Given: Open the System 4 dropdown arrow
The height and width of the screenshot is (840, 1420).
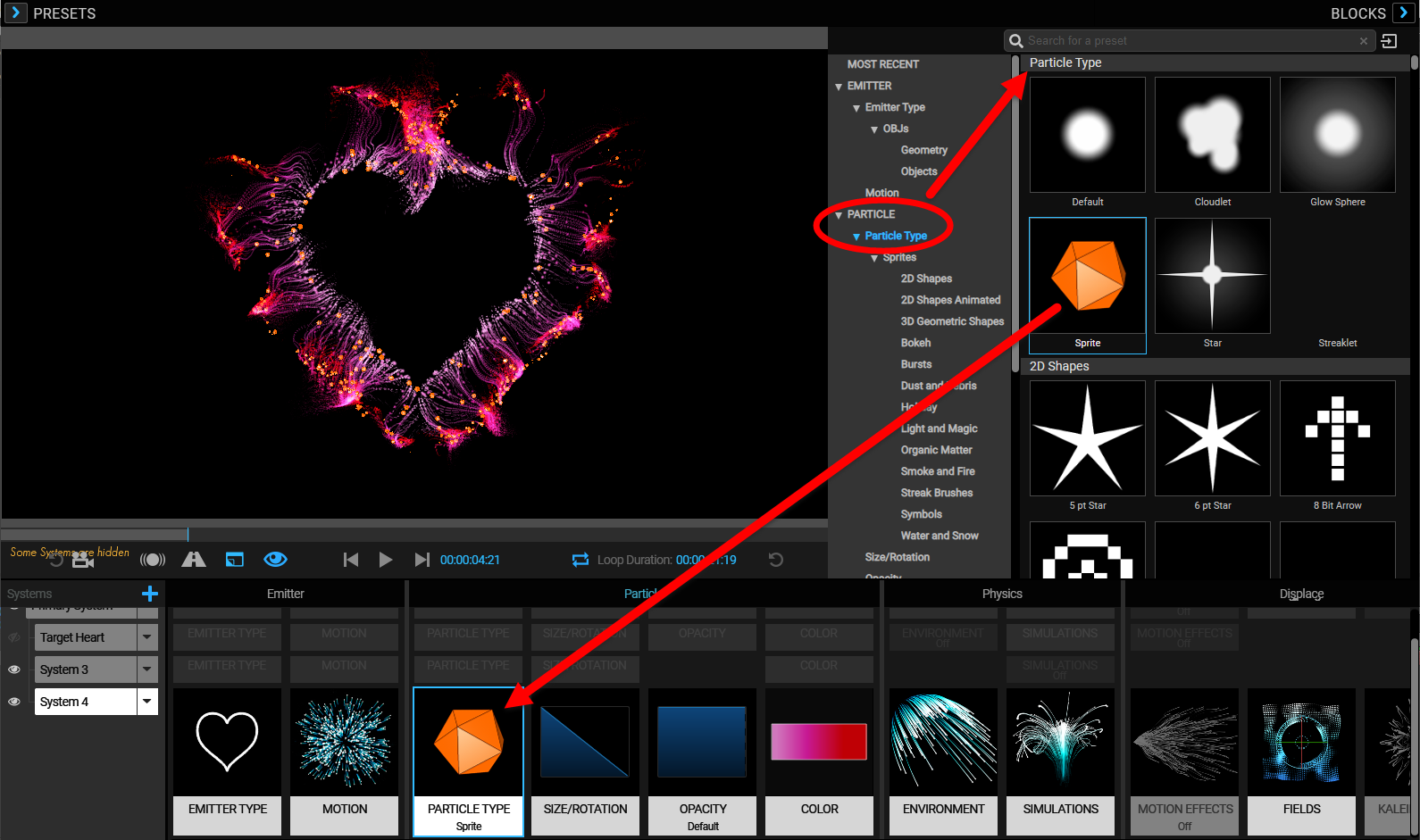Looking at the screenshot, I should (x=147, y=702).
